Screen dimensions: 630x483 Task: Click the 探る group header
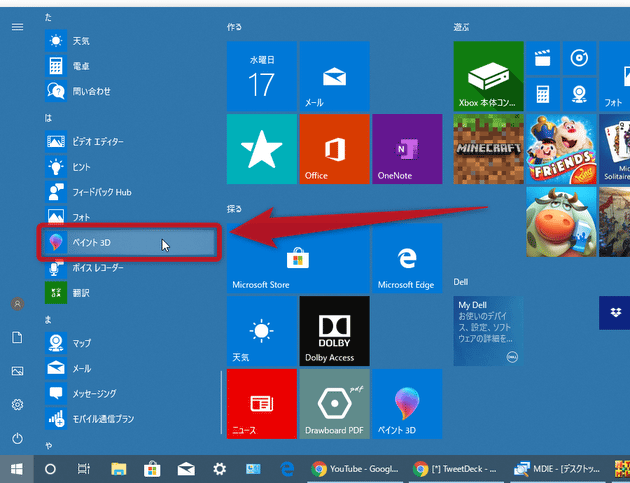(234, 209)
